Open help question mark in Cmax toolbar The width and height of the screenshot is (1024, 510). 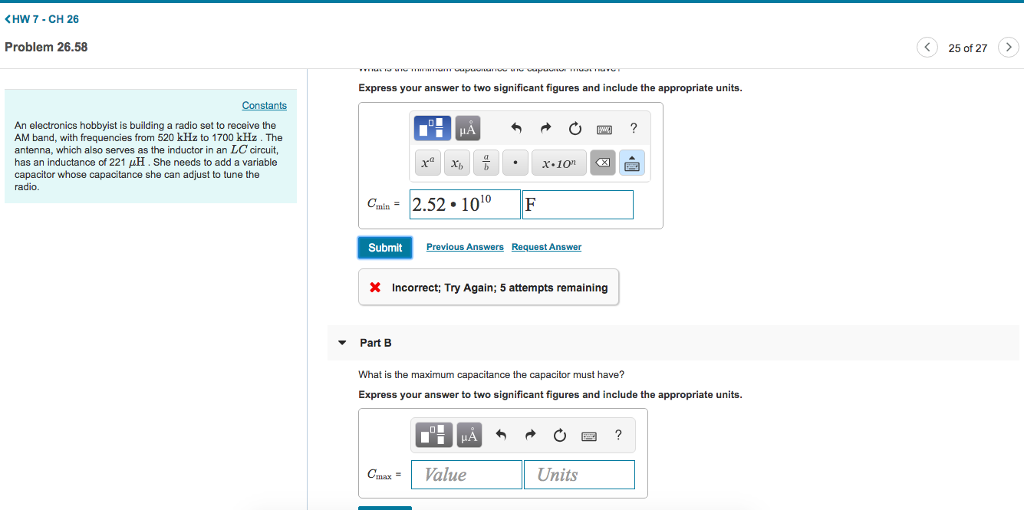pos(618,434)
